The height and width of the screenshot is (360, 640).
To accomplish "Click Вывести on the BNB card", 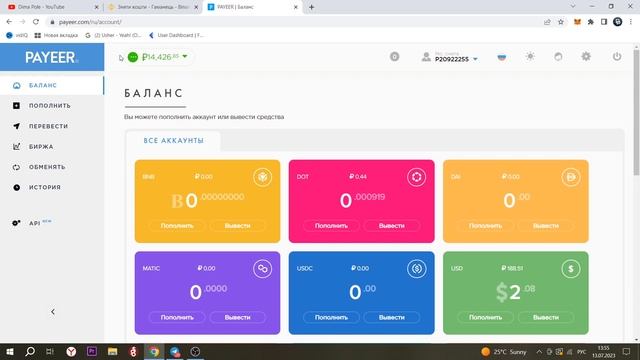I will [x=238, y=226].
